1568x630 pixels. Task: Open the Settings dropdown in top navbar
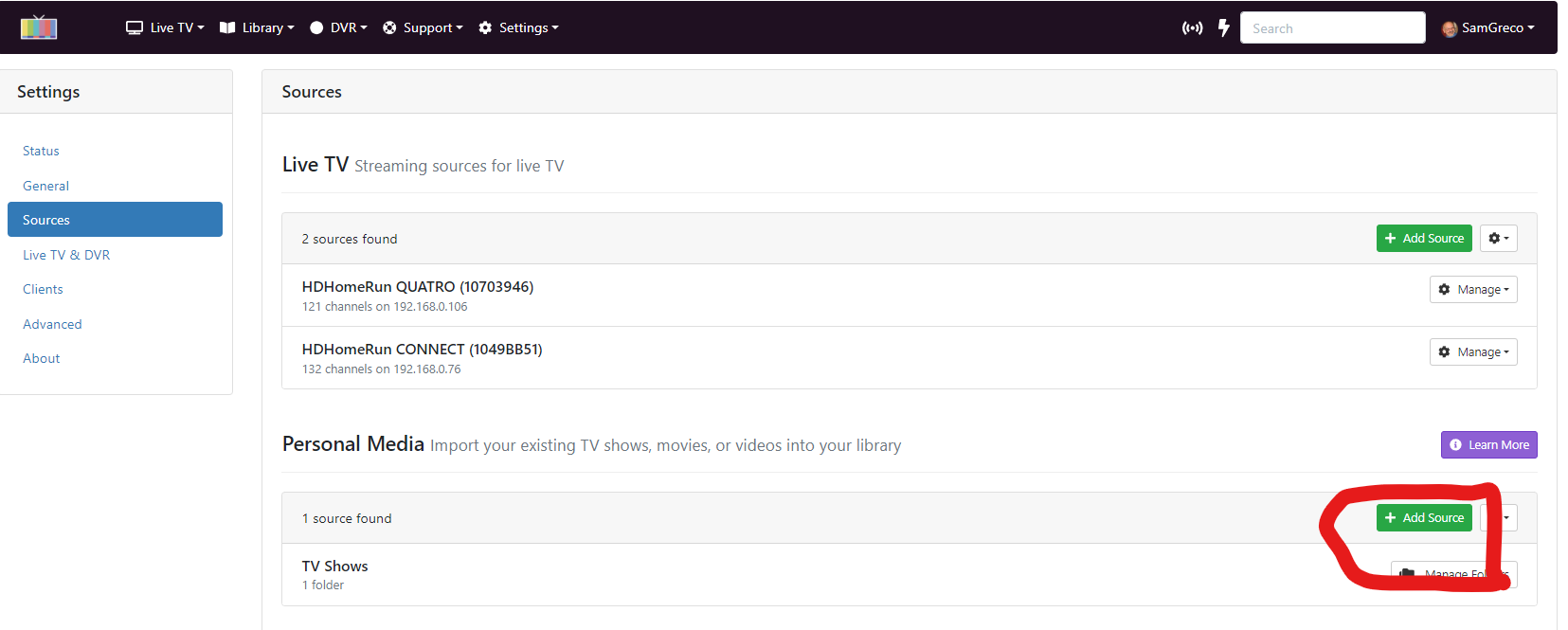(518, 28)
